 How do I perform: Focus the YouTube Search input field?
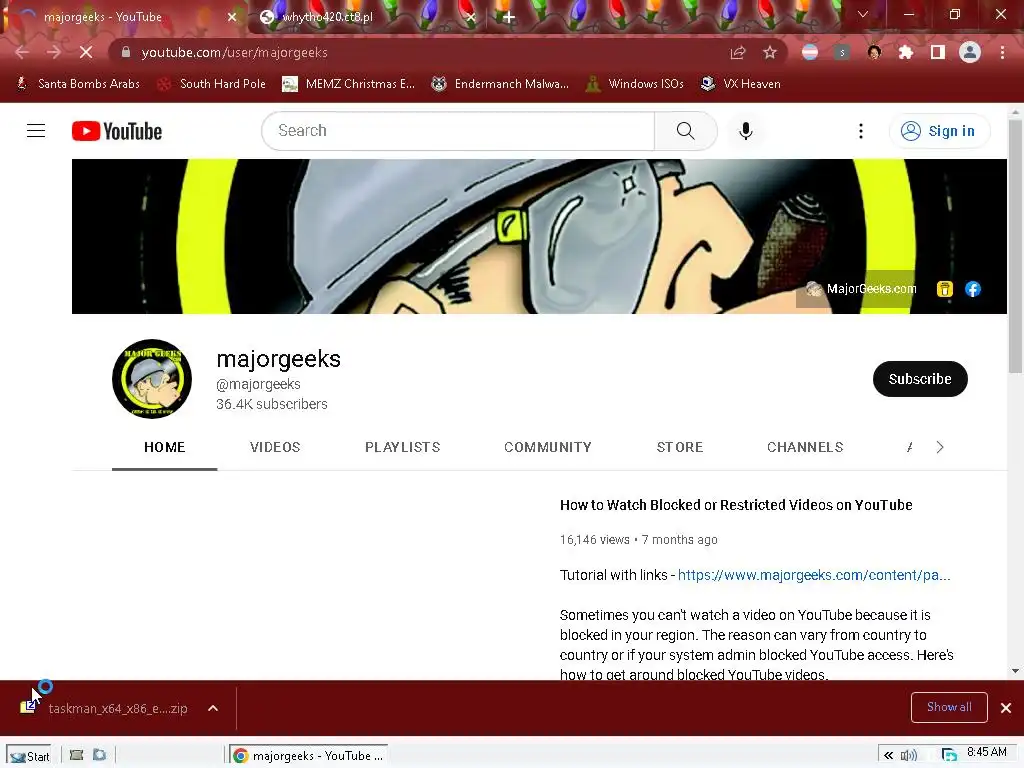458,131
